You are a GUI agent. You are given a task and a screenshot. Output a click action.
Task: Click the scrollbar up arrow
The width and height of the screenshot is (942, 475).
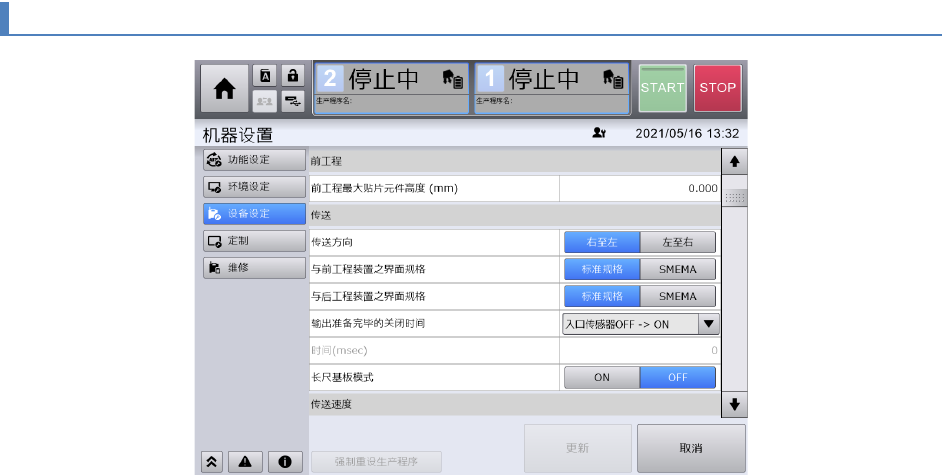[x=734, y=162]
